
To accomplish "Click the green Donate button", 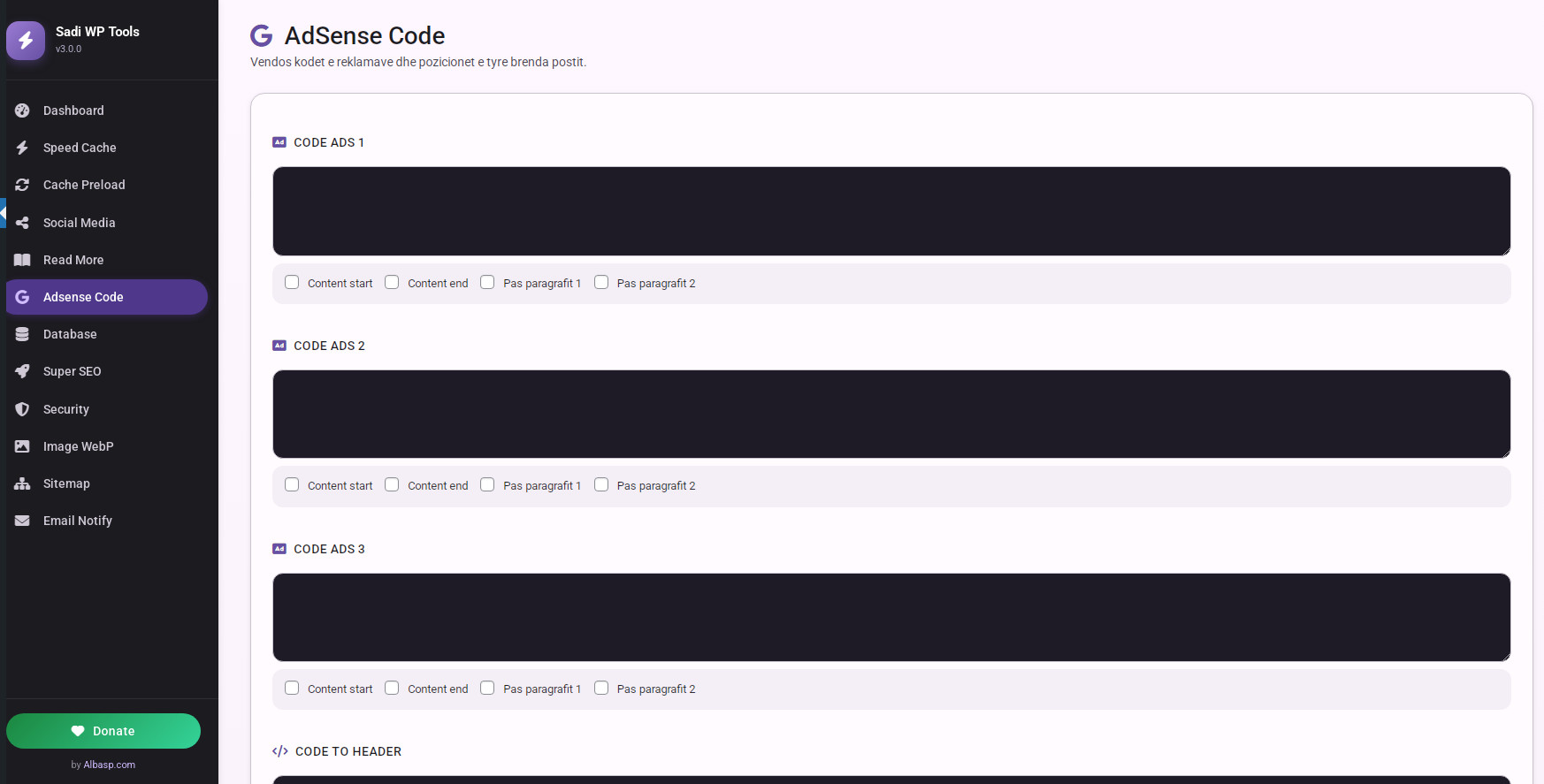I will 103,731.
